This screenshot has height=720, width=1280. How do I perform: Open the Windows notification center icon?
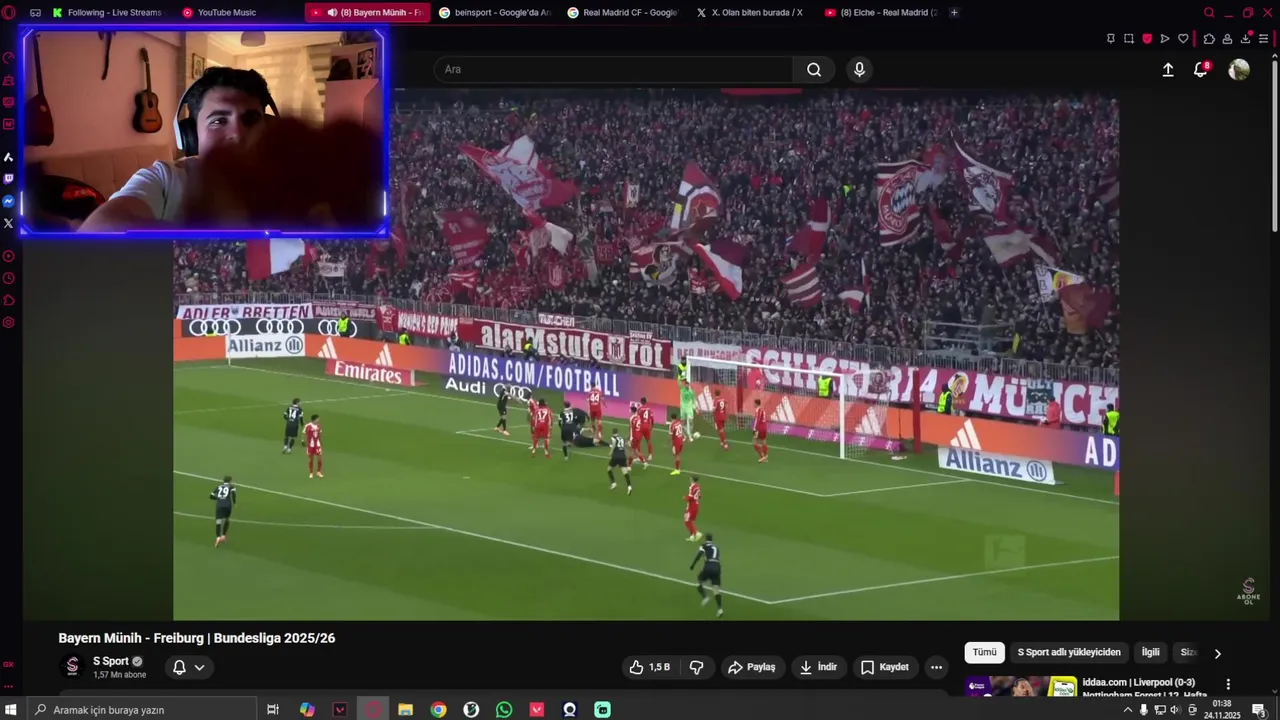click(1259, 710)
